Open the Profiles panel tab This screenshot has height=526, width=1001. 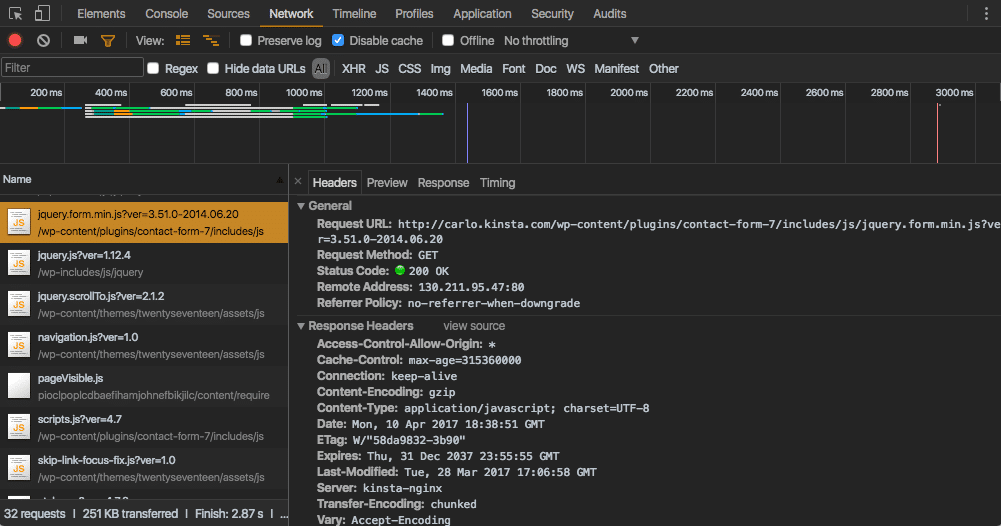click(414, 13)
